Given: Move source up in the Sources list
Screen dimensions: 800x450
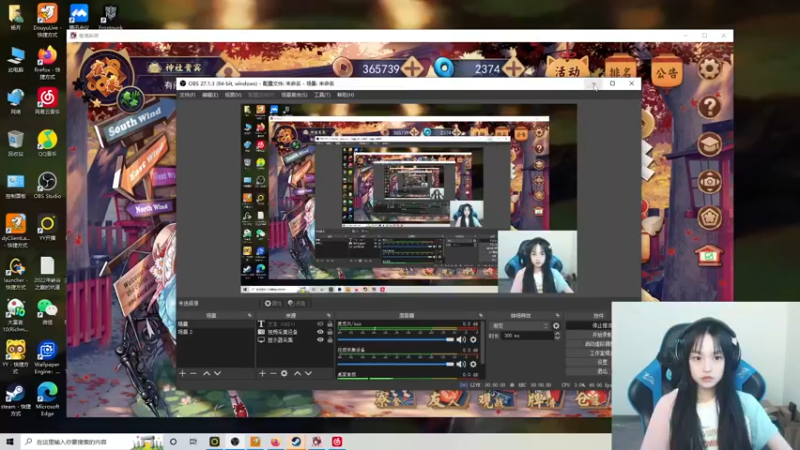Looking at the screenshot, I should 297,373.
